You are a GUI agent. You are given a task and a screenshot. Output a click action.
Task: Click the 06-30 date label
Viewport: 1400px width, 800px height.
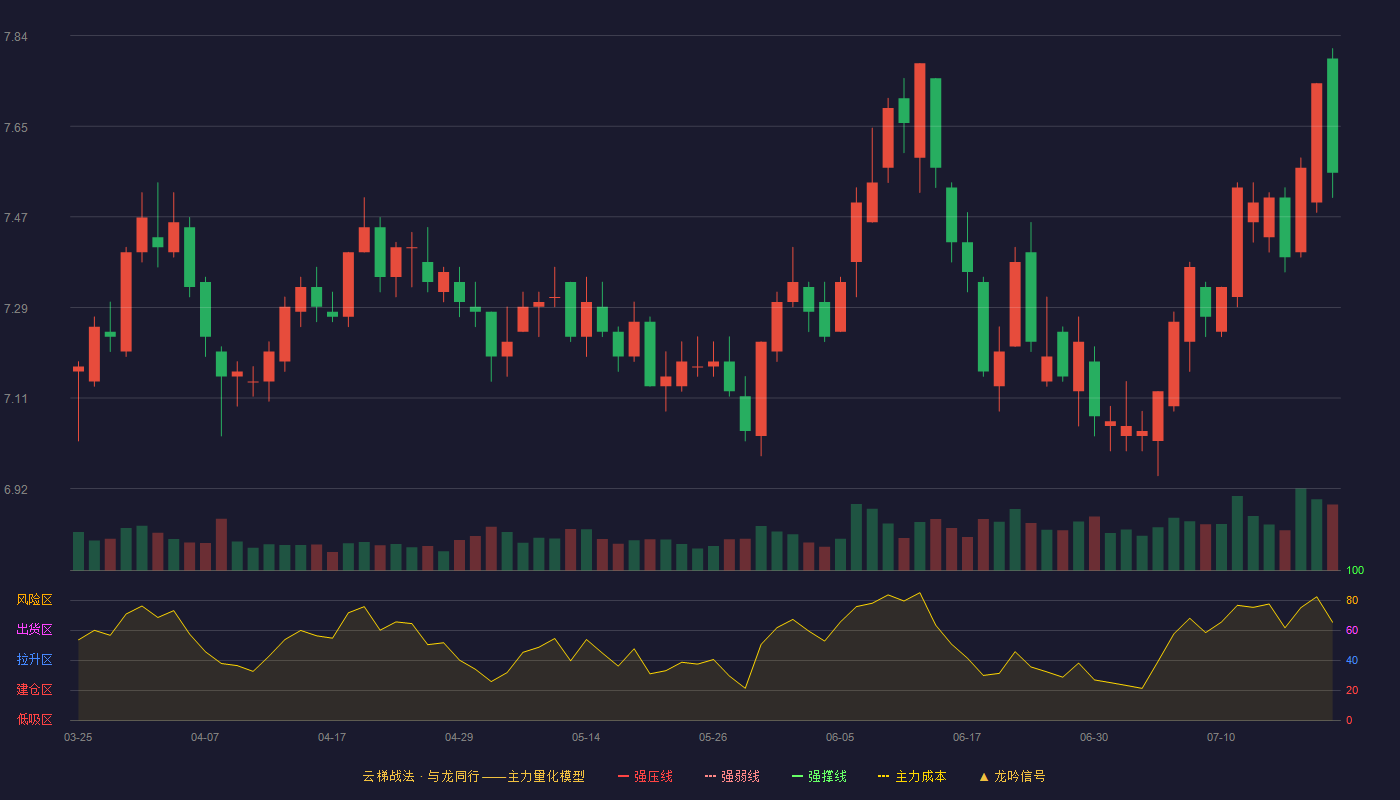click(1094, 737)
